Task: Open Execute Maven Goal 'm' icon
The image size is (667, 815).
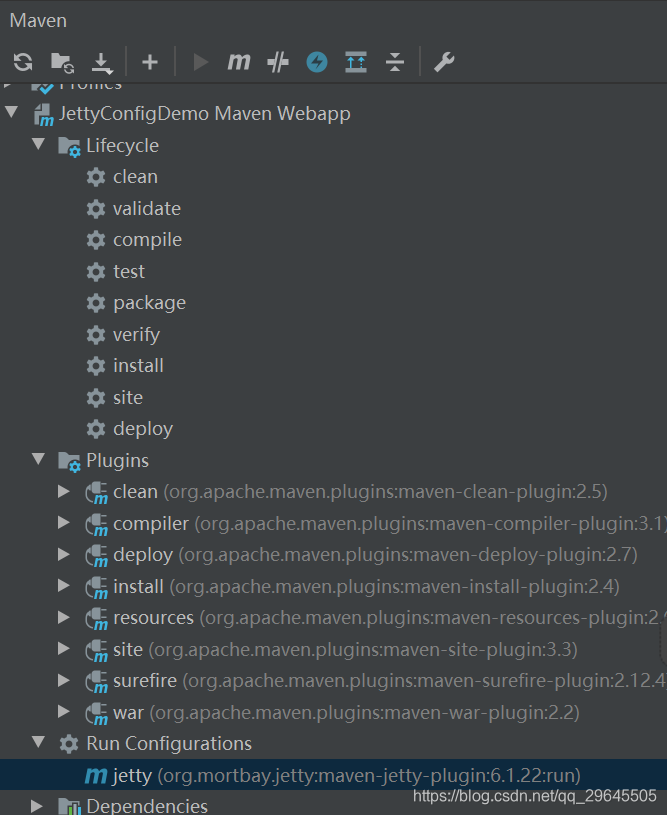Action: click(239, 62)
